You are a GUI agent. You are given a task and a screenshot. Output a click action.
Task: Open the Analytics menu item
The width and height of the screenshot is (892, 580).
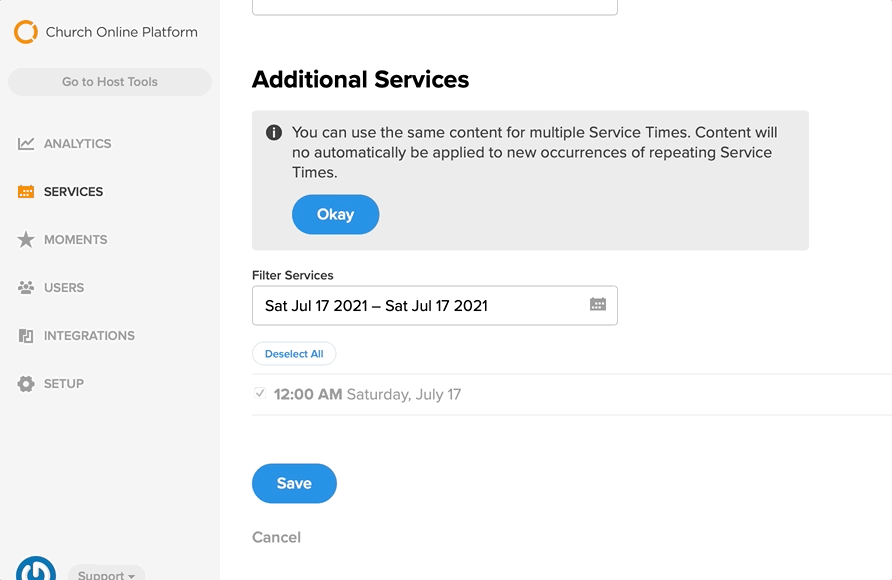77,143
